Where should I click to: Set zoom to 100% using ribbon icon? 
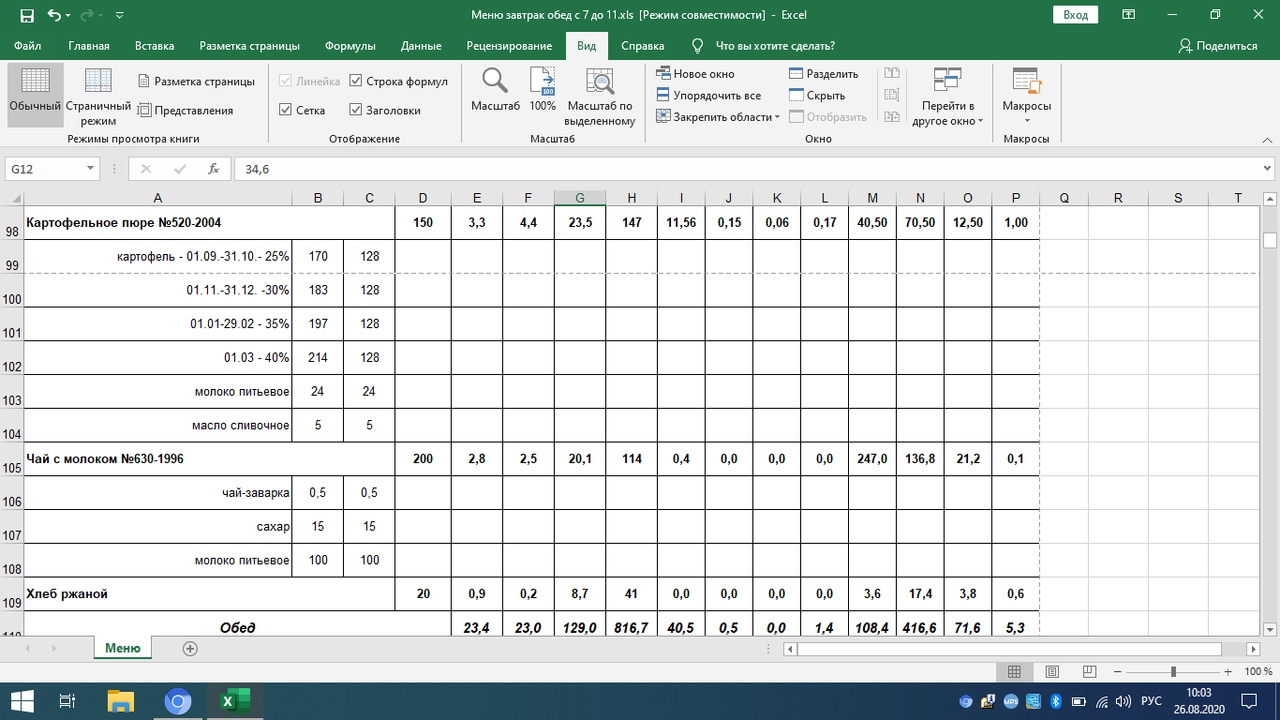(x=542, y=82)
